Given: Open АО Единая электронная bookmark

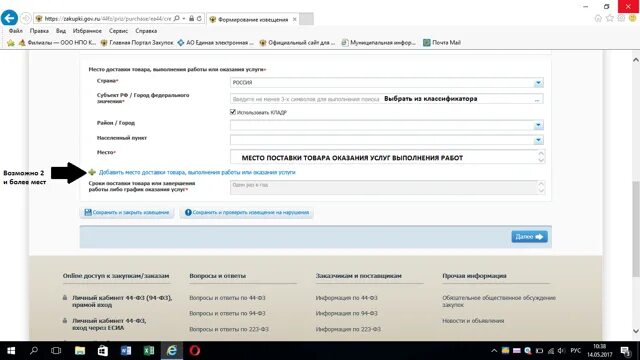Looking at the screenshot, I should [x=216, y=42].
